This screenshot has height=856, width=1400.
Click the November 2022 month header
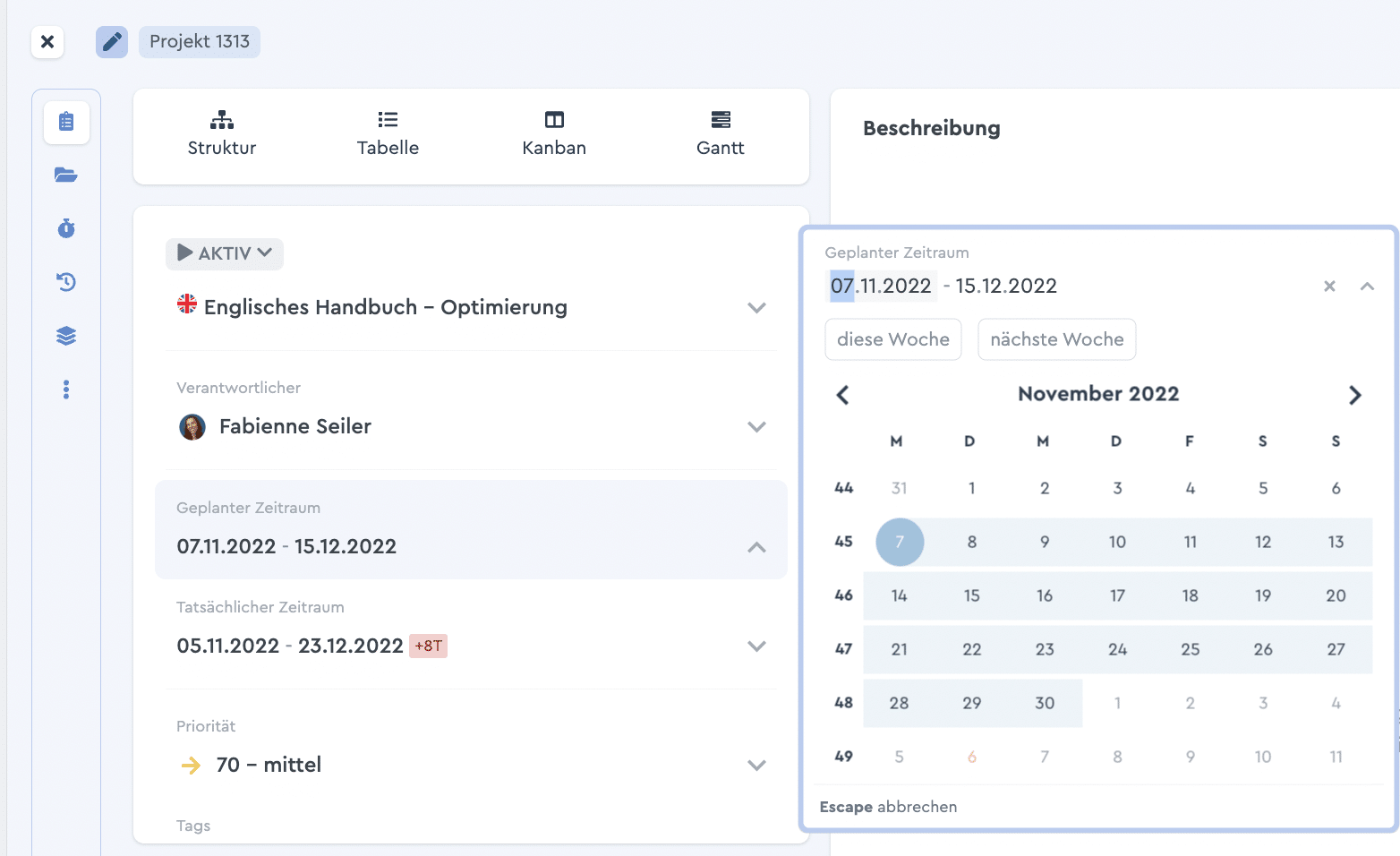(1098, 394)
